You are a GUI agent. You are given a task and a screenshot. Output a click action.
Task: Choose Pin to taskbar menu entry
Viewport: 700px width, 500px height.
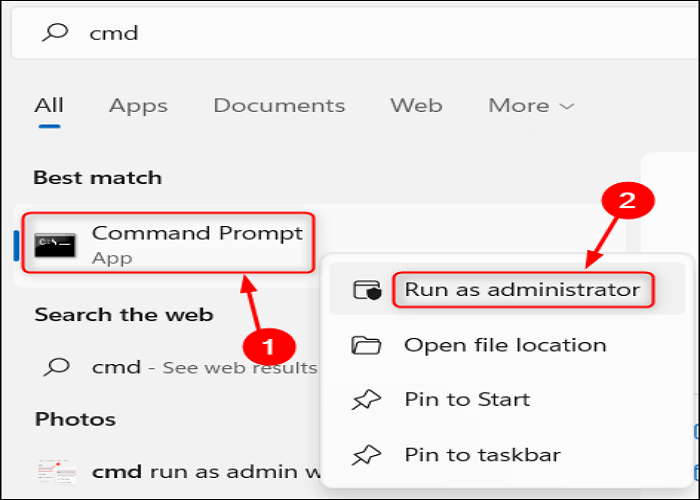pos(482,455)
